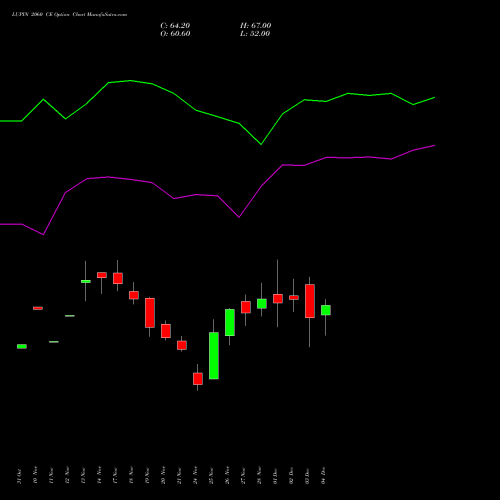500x500 pixels.
Task: Click the 12 Nov date label
Action: [67, 475]
